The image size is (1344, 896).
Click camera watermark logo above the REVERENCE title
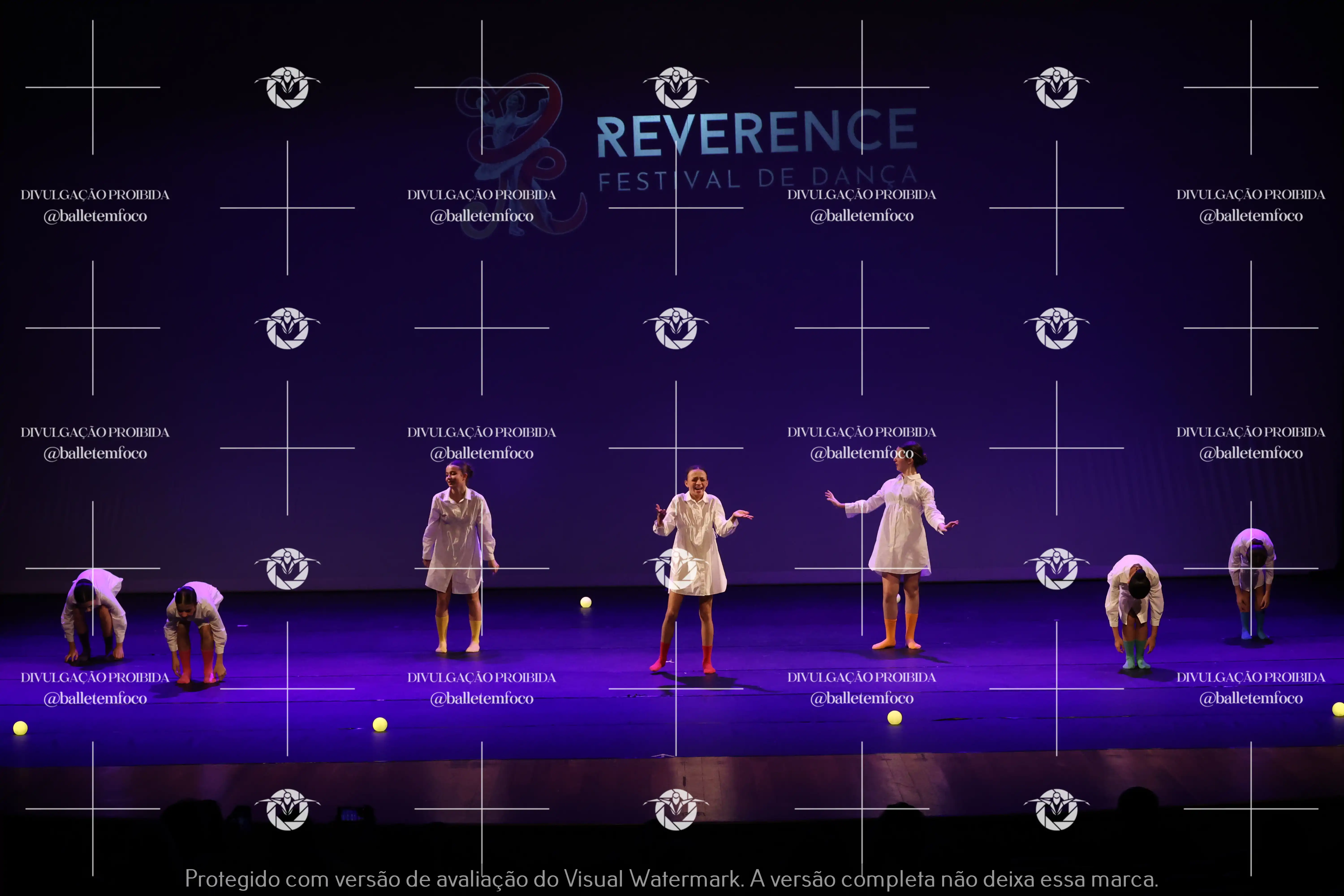[x=676, y=87]
